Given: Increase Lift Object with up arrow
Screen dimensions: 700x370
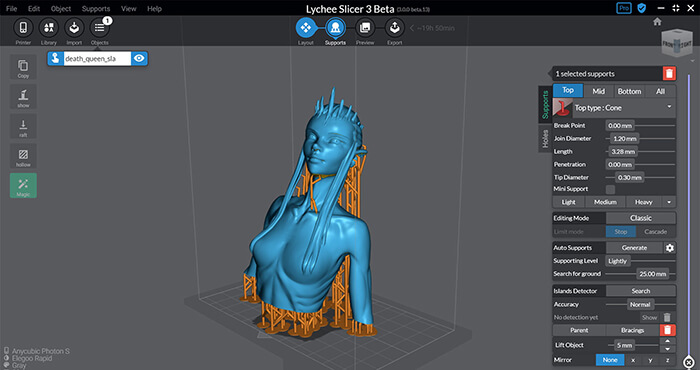Looking at the screenshot, I should point(667,341).
